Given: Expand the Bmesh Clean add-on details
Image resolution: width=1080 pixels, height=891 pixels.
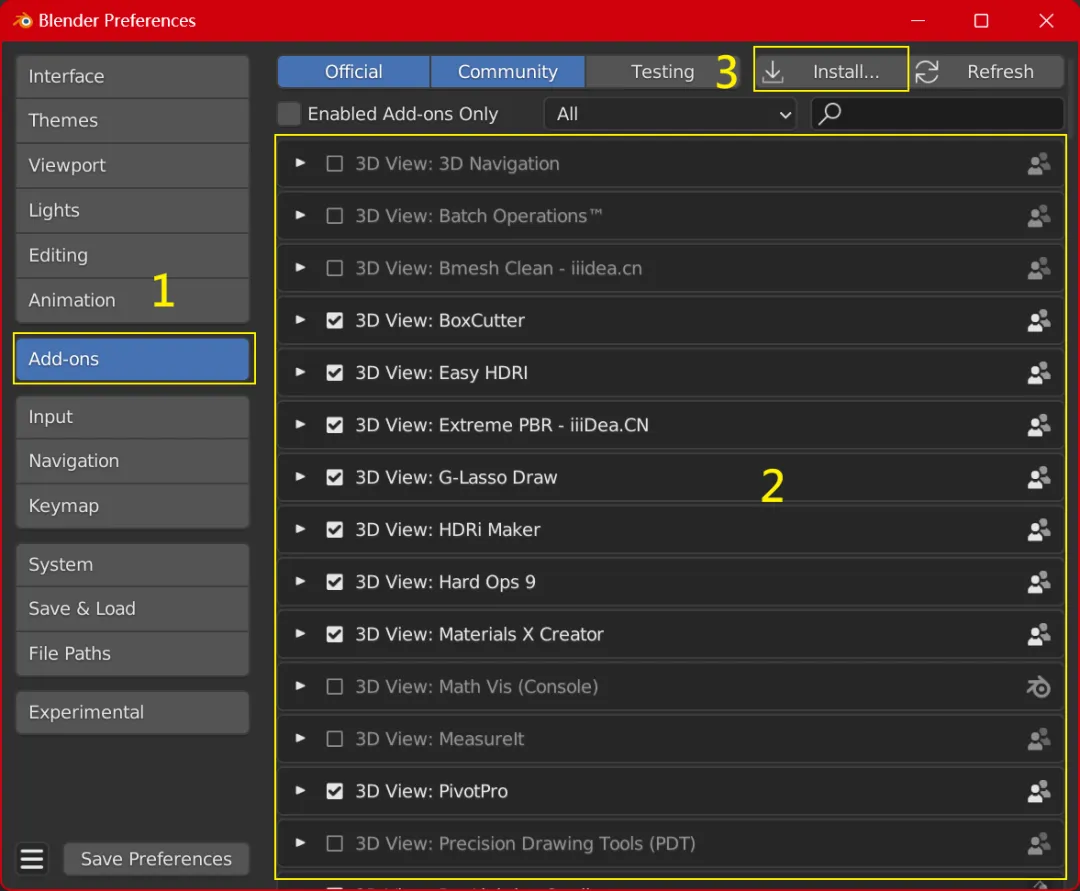Looking at the screenshot, I should pyautogui.click(x=300, y=268).
